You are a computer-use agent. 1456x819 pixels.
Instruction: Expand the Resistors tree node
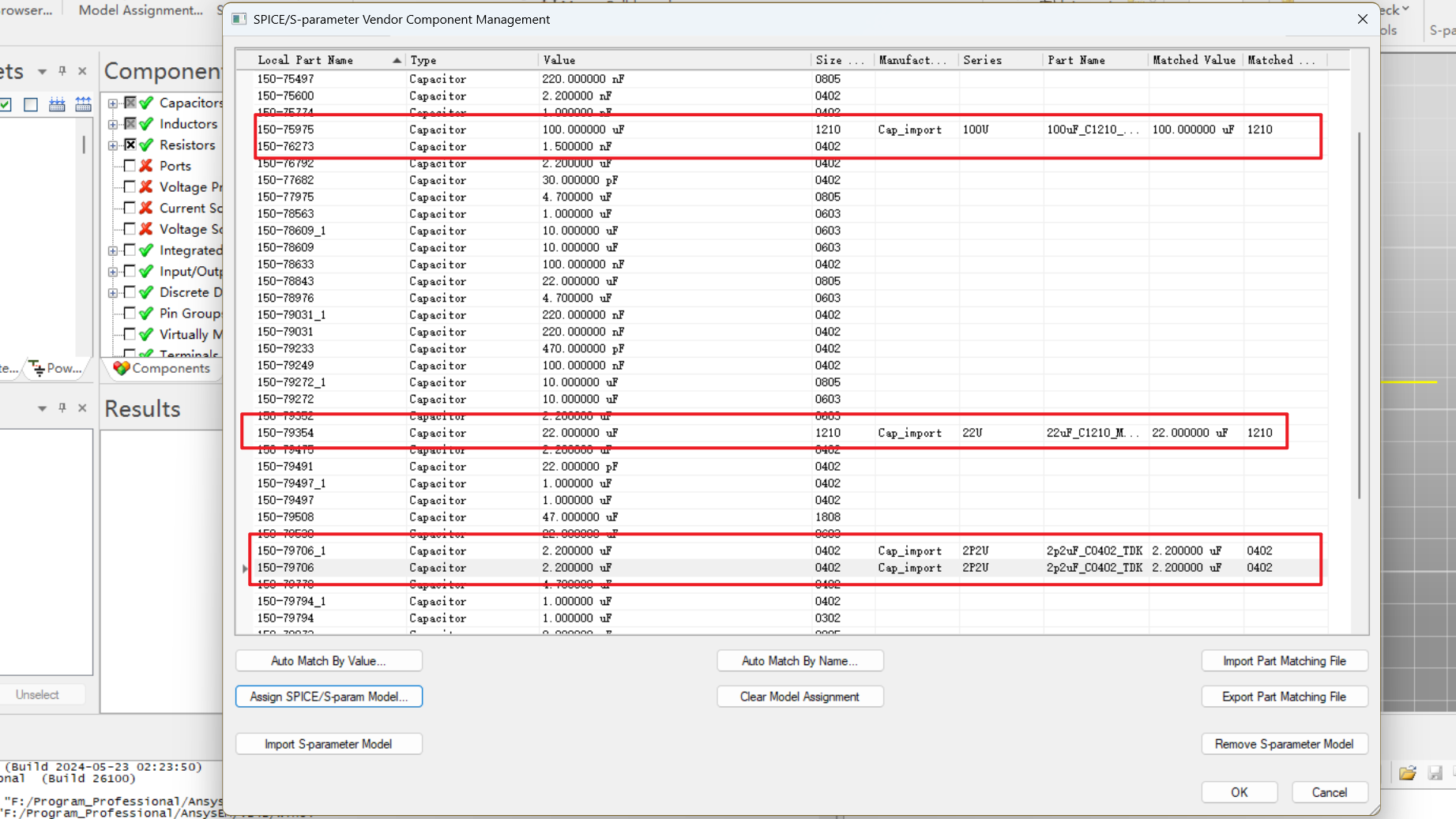113,145
